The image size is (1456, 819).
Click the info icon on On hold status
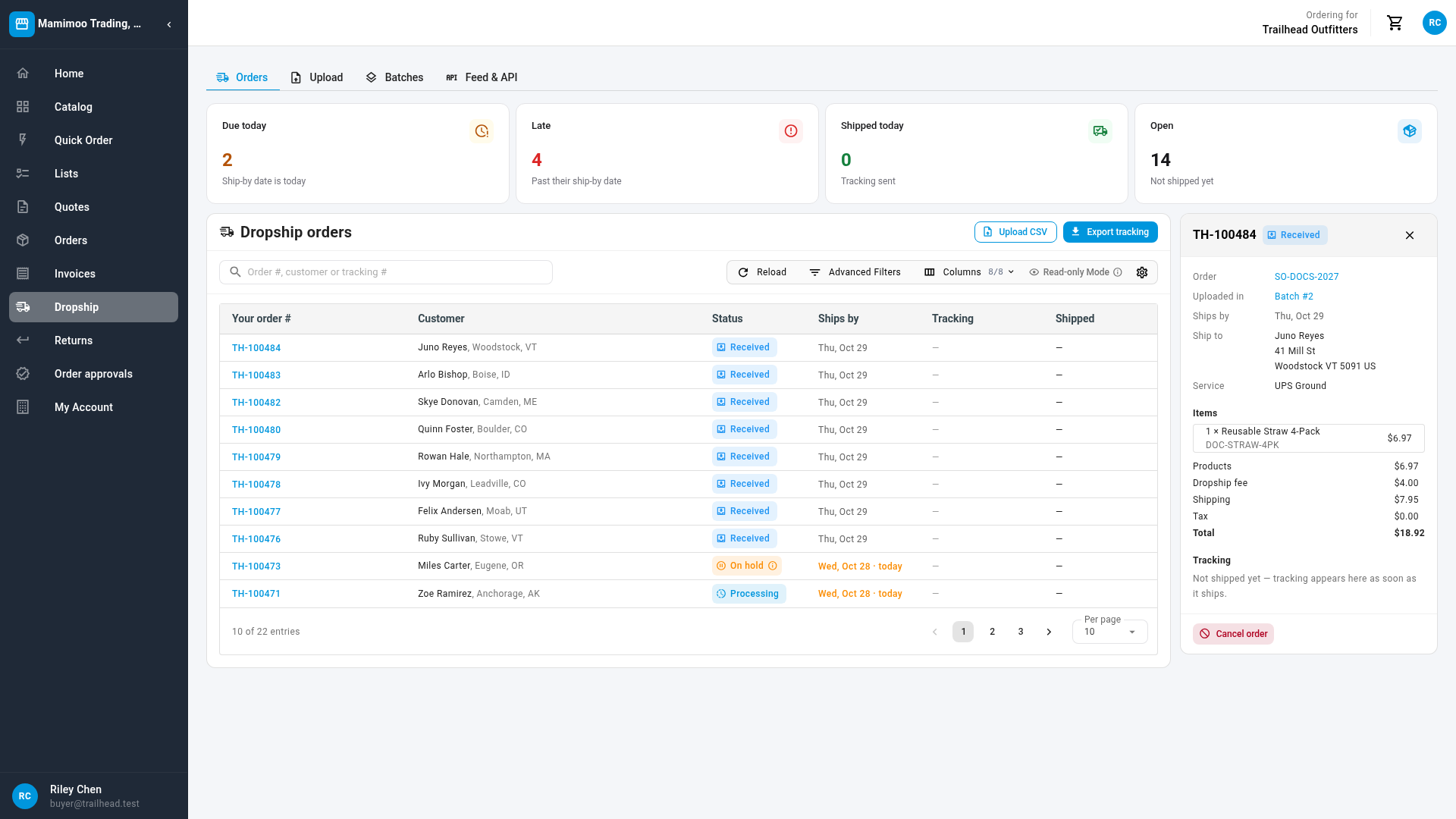point(773,566)
